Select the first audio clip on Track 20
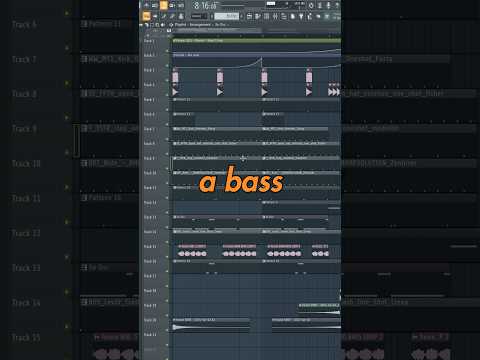The image size is (480, 360). [x=211, y=325]
